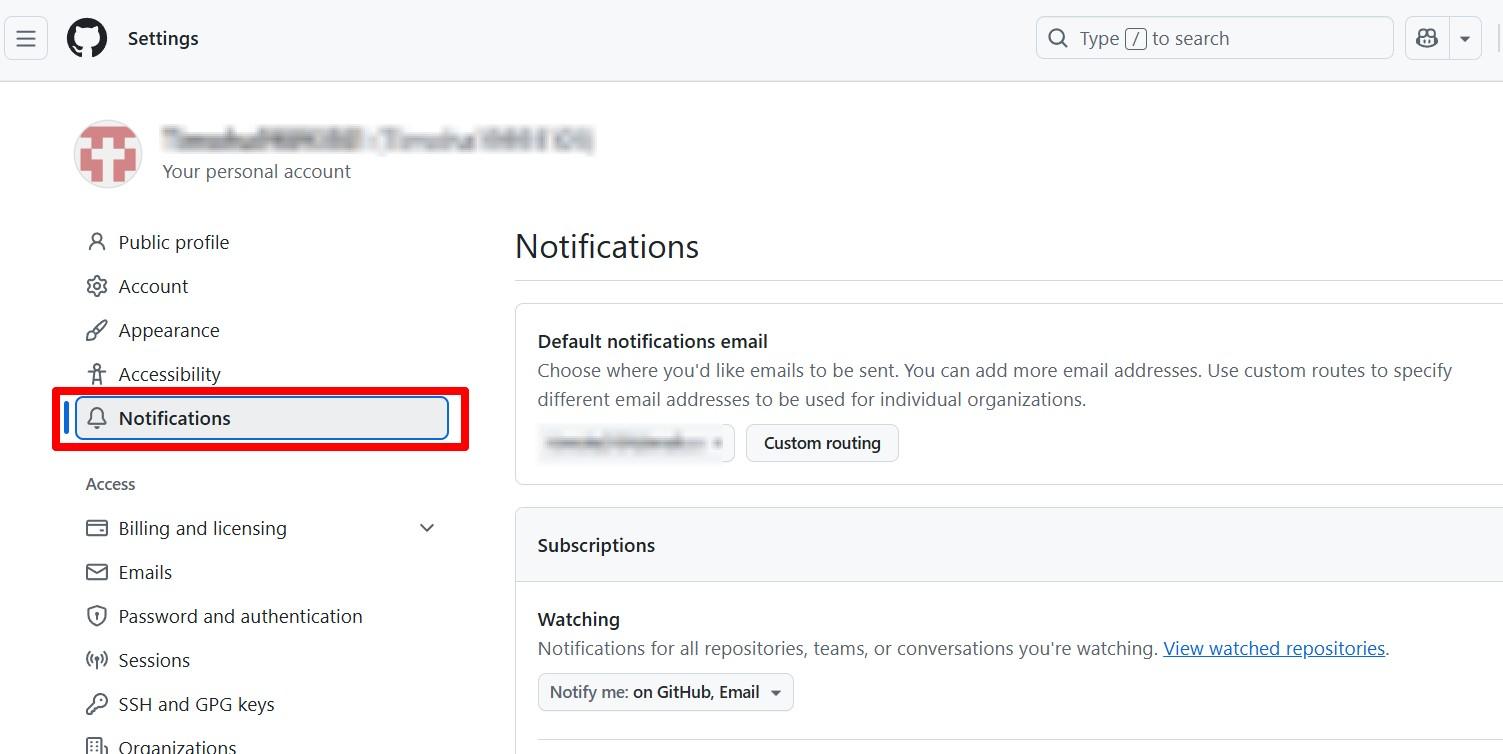Image resolution: width=1503 pixels, height=754 pixels.
Task: Open the hamburger navigation menu
Action: (26, 39)
